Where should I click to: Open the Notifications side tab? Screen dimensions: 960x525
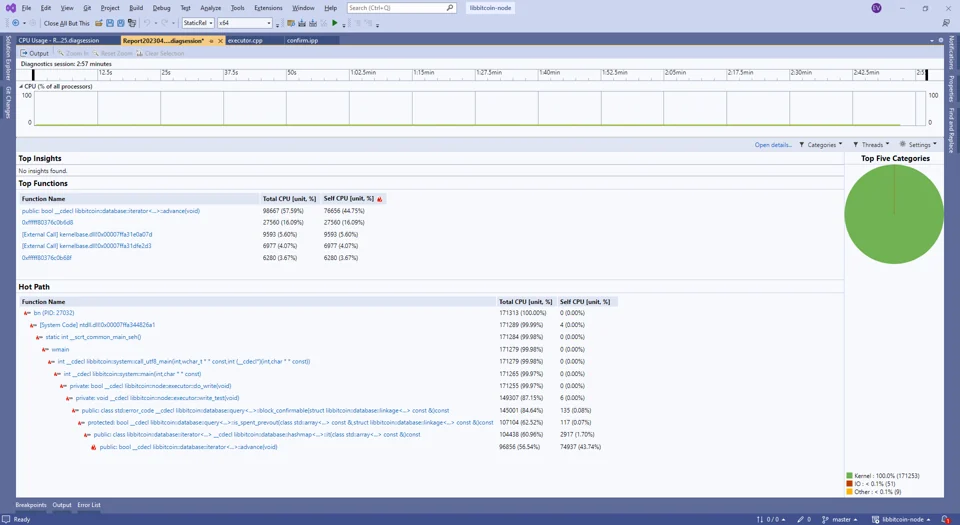pos(951,53)
